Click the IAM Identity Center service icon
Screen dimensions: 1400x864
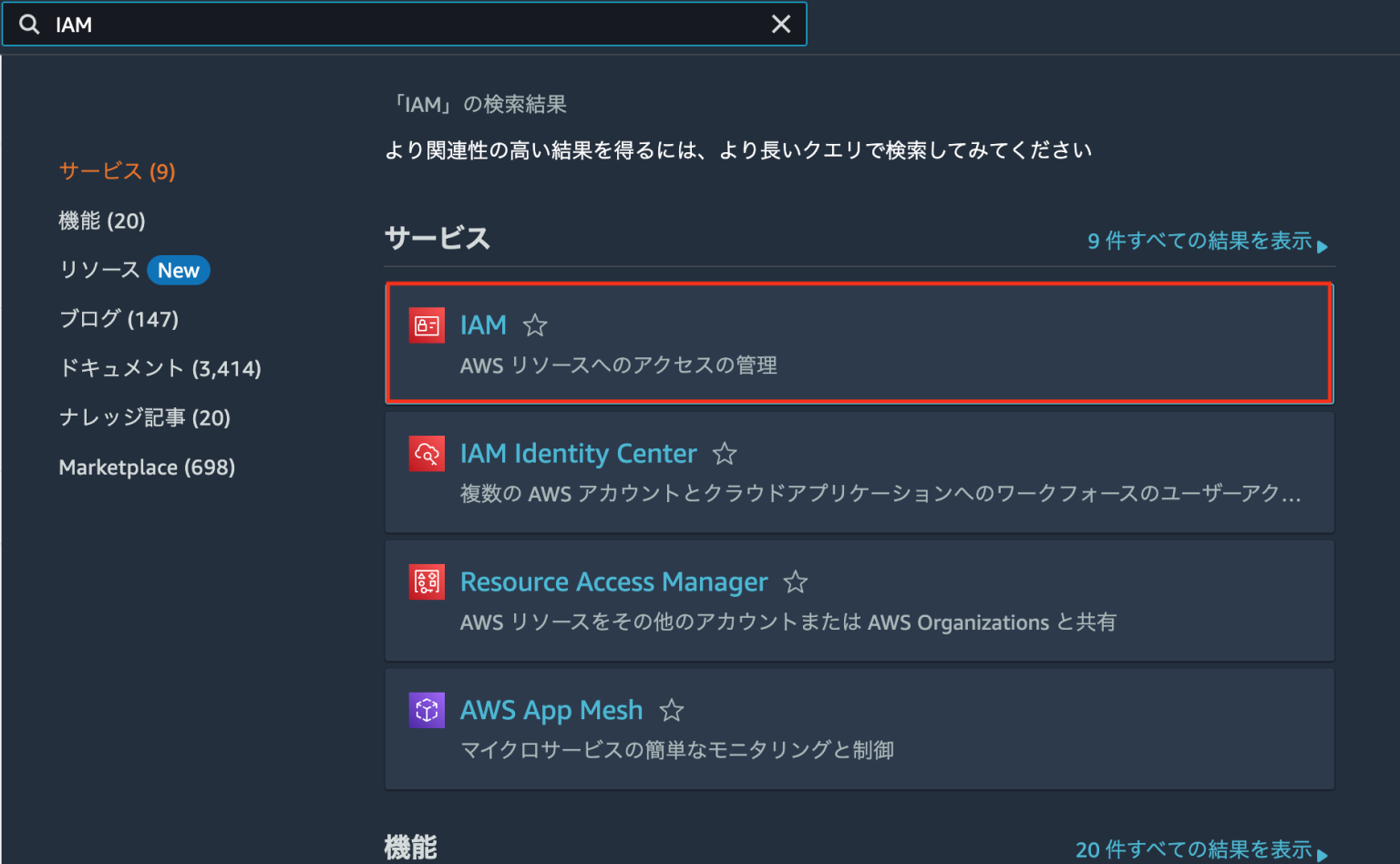427,453
